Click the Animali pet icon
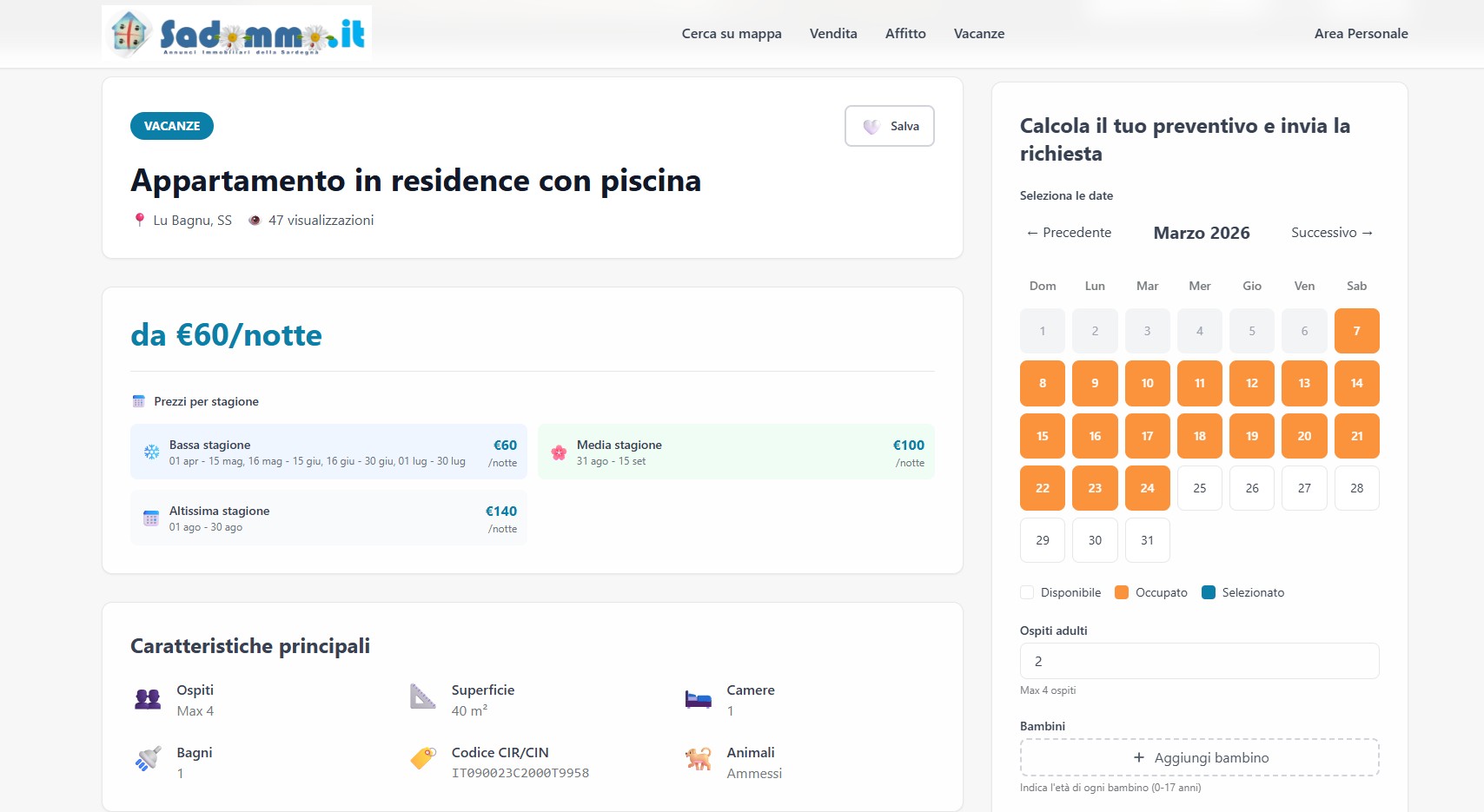1484x812 pixels. click(x=698, y=759)
